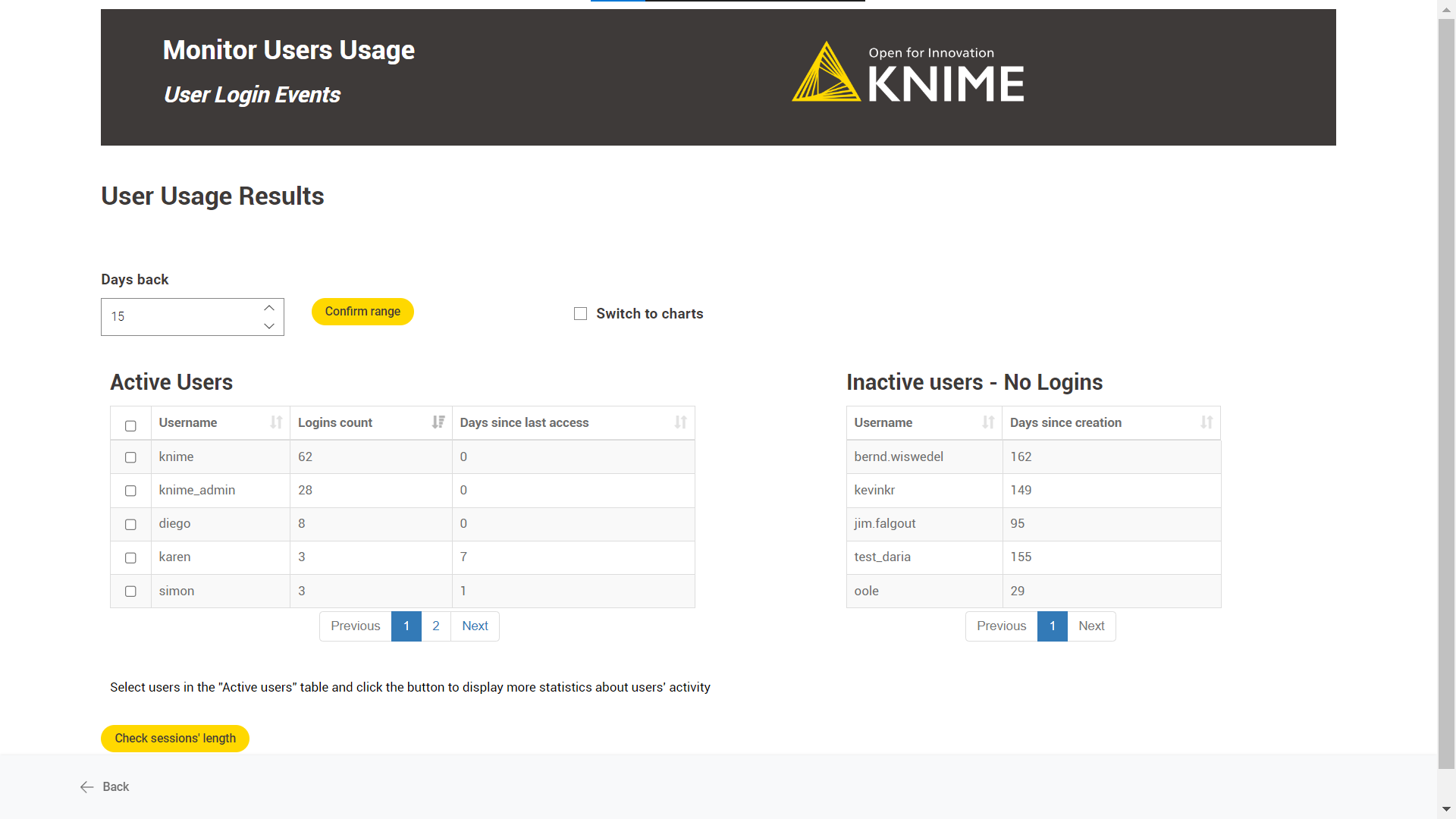Select page 1 in Active Users pagination
Viewport: 1456px width, 819px height.
(406, 626)
